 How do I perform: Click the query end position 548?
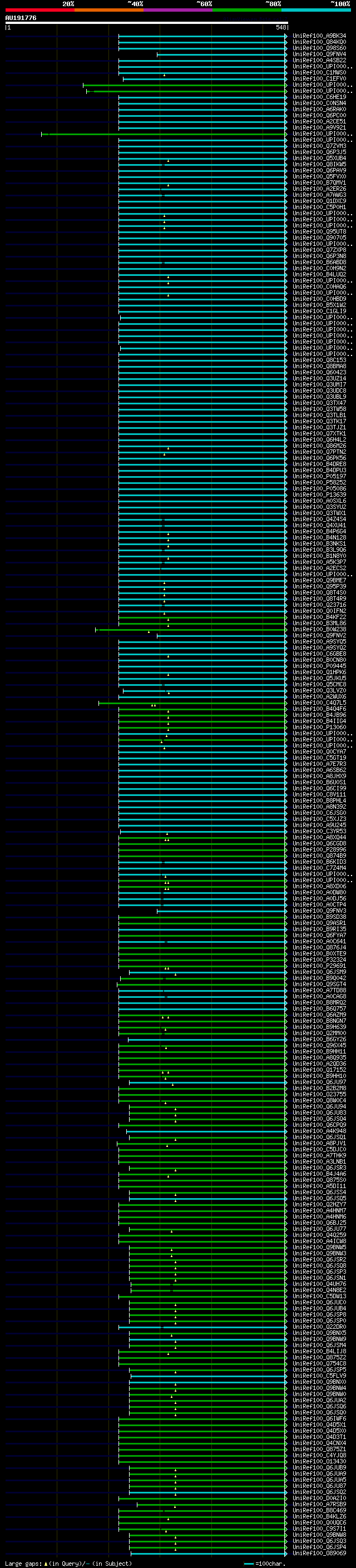pos(280,27)
